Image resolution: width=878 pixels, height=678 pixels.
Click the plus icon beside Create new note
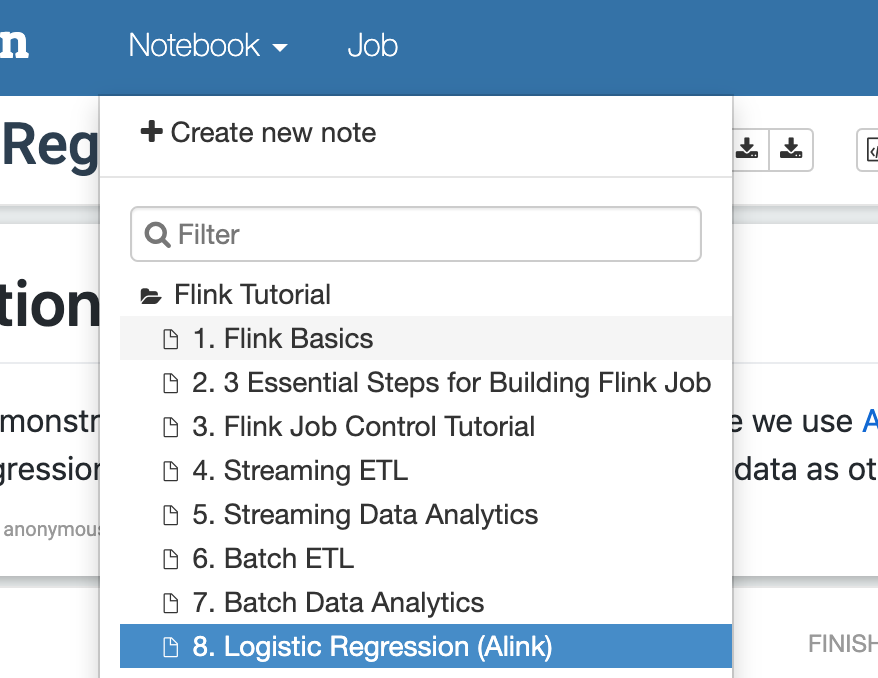[x=151, y=132]
